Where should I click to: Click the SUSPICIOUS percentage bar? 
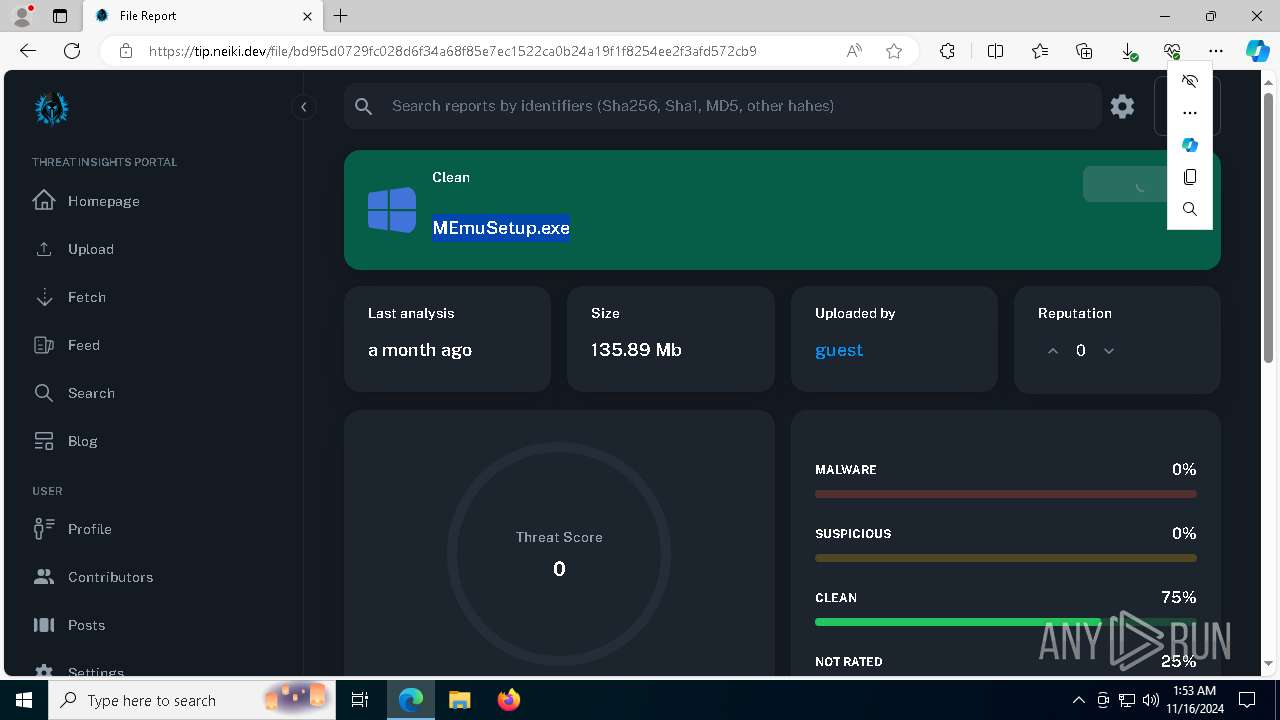[x=1006, y=558]
